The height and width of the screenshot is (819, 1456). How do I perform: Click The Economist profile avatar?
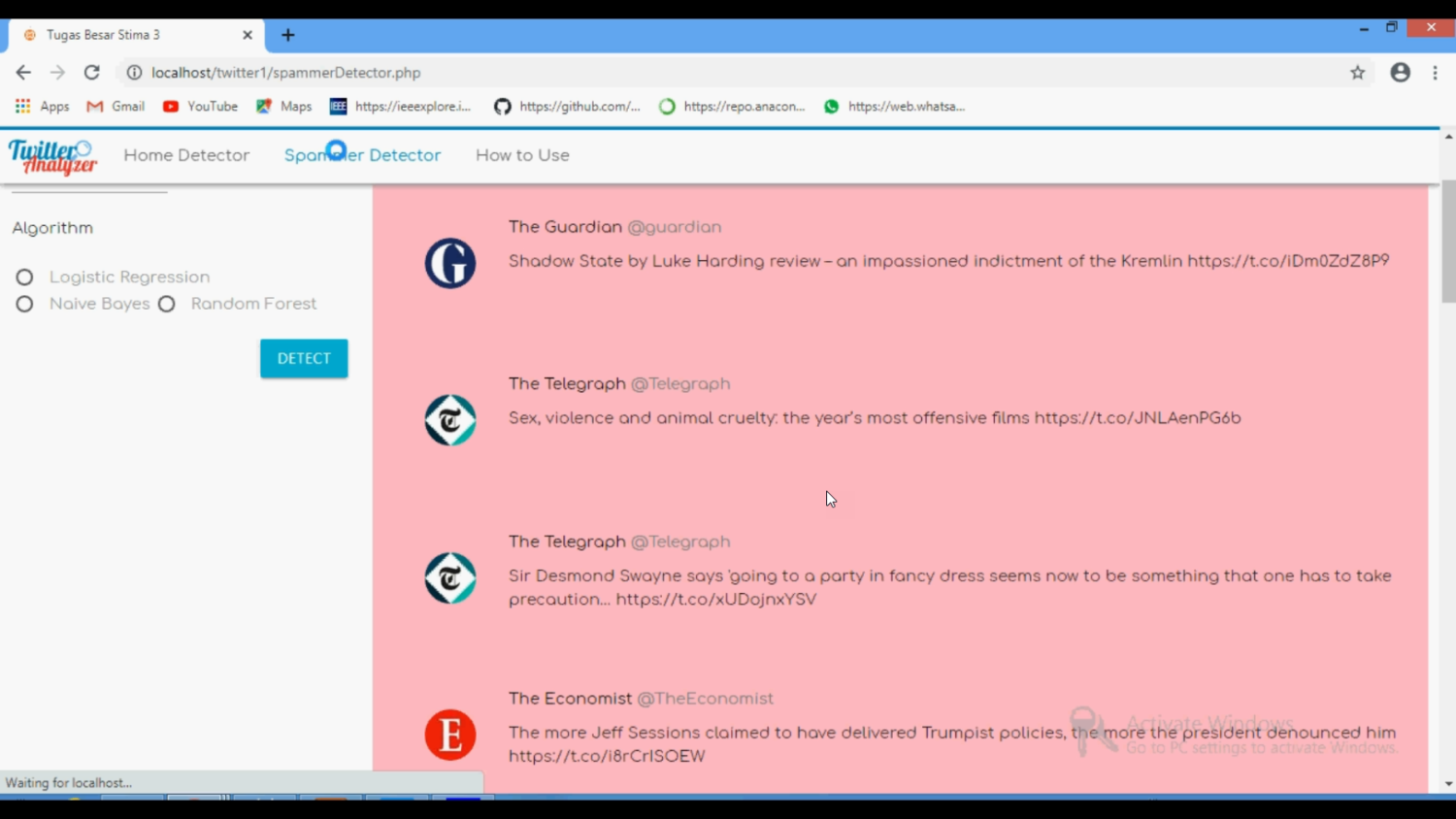(449, 735)
